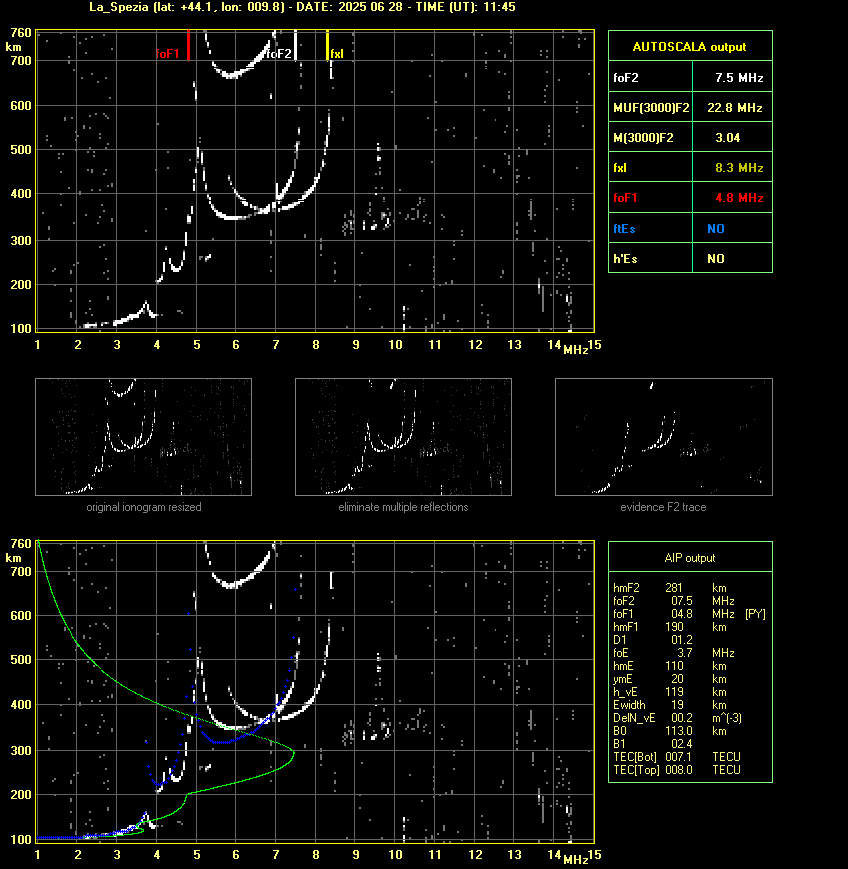The width and height of the screenshot is (848, 869).
Task: Select the hmE 110 km row
Action: pyautogui.click(x=670, y=666)
